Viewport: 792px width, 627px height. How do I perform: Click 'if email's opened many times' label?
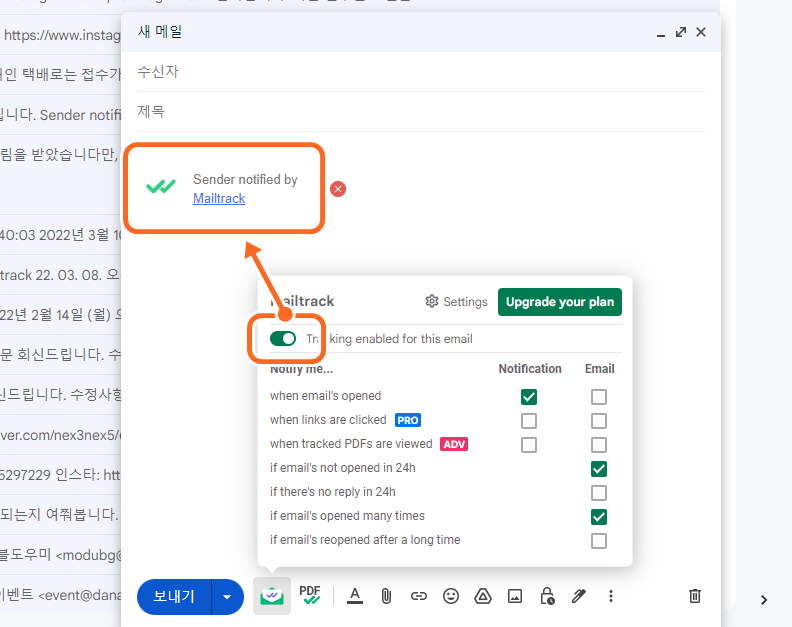coord(347,516)
